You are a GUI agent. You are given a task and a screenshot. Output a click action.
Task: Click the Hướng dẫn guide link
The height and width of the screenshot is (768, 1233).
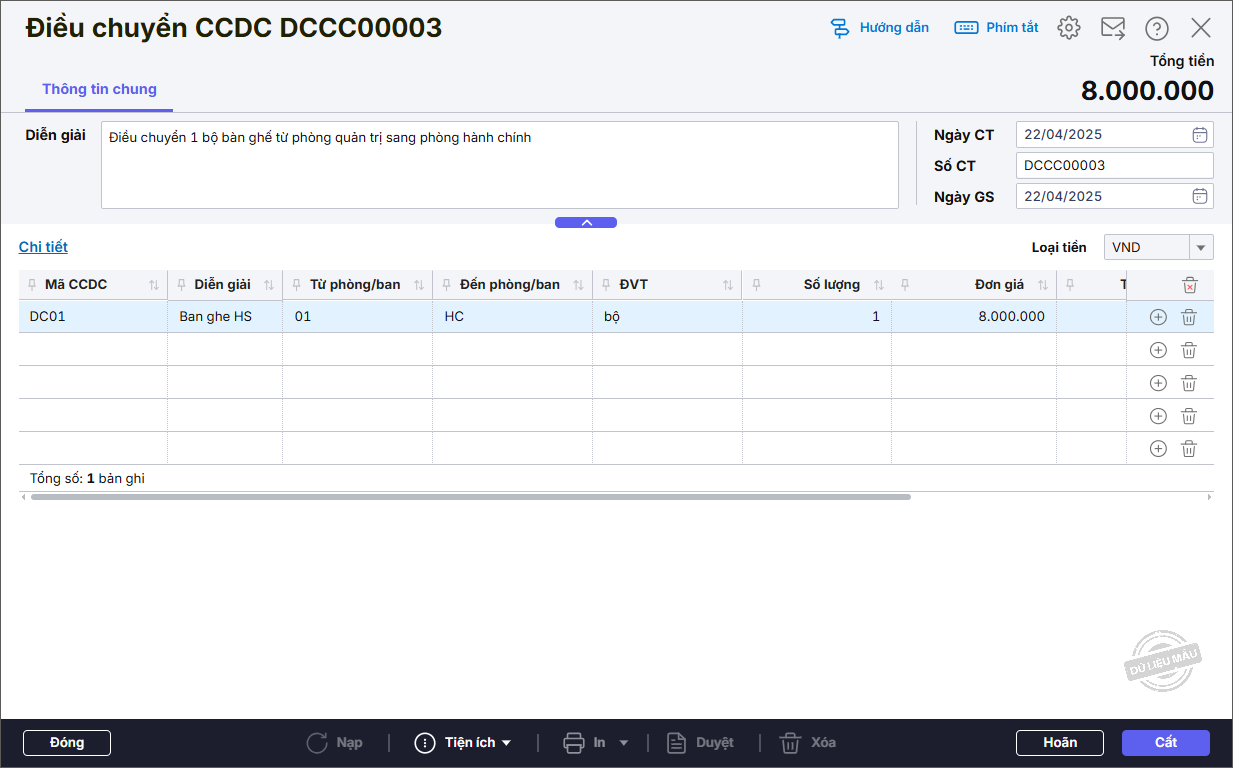[x=880, y=28]
